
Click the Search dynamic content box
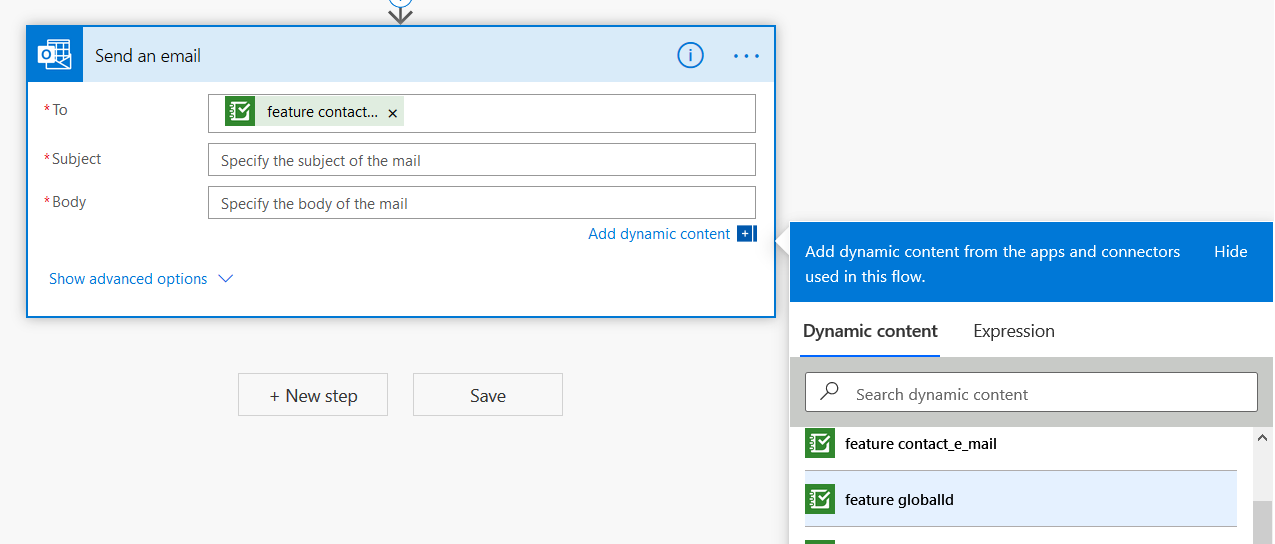[x=1040, y=394]
